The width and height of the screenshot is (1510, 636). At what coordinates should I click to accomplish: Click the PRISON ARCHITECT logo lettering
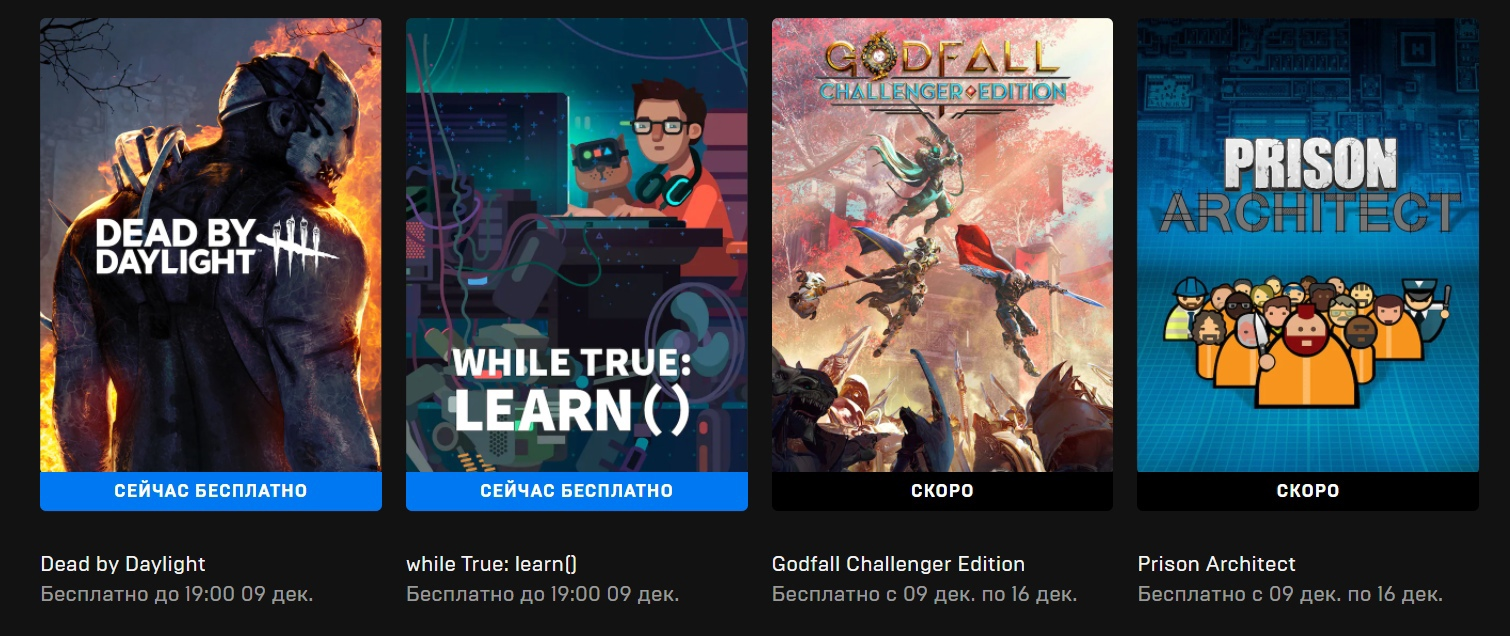tap(1309, 183)
